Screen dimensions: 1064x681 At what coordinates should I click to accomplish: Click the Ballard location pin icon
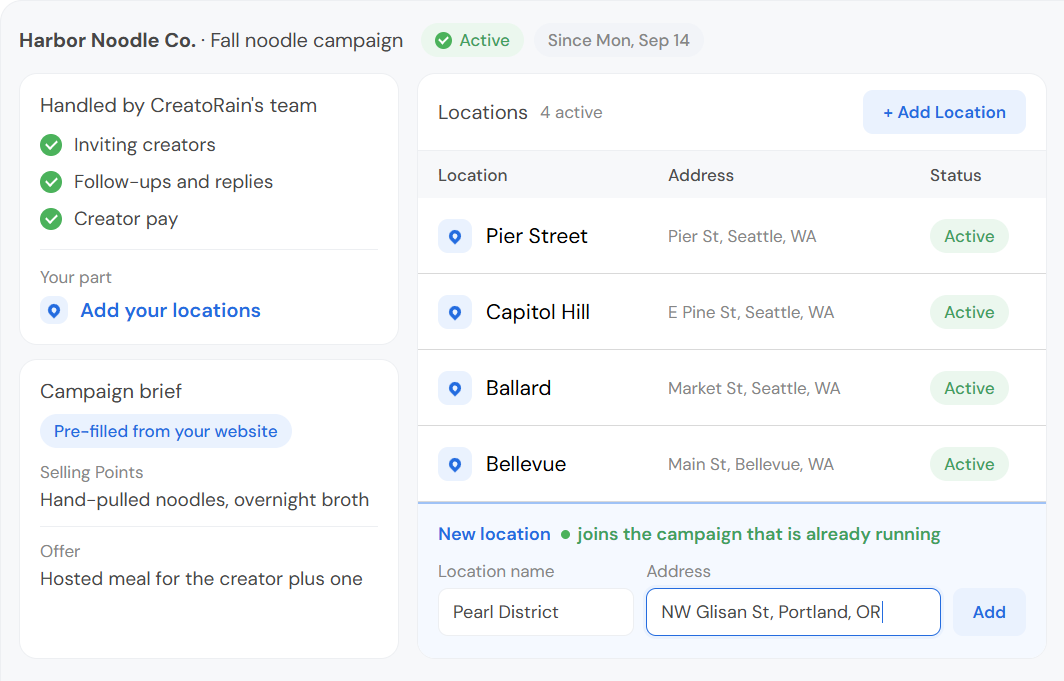point(455,388)
